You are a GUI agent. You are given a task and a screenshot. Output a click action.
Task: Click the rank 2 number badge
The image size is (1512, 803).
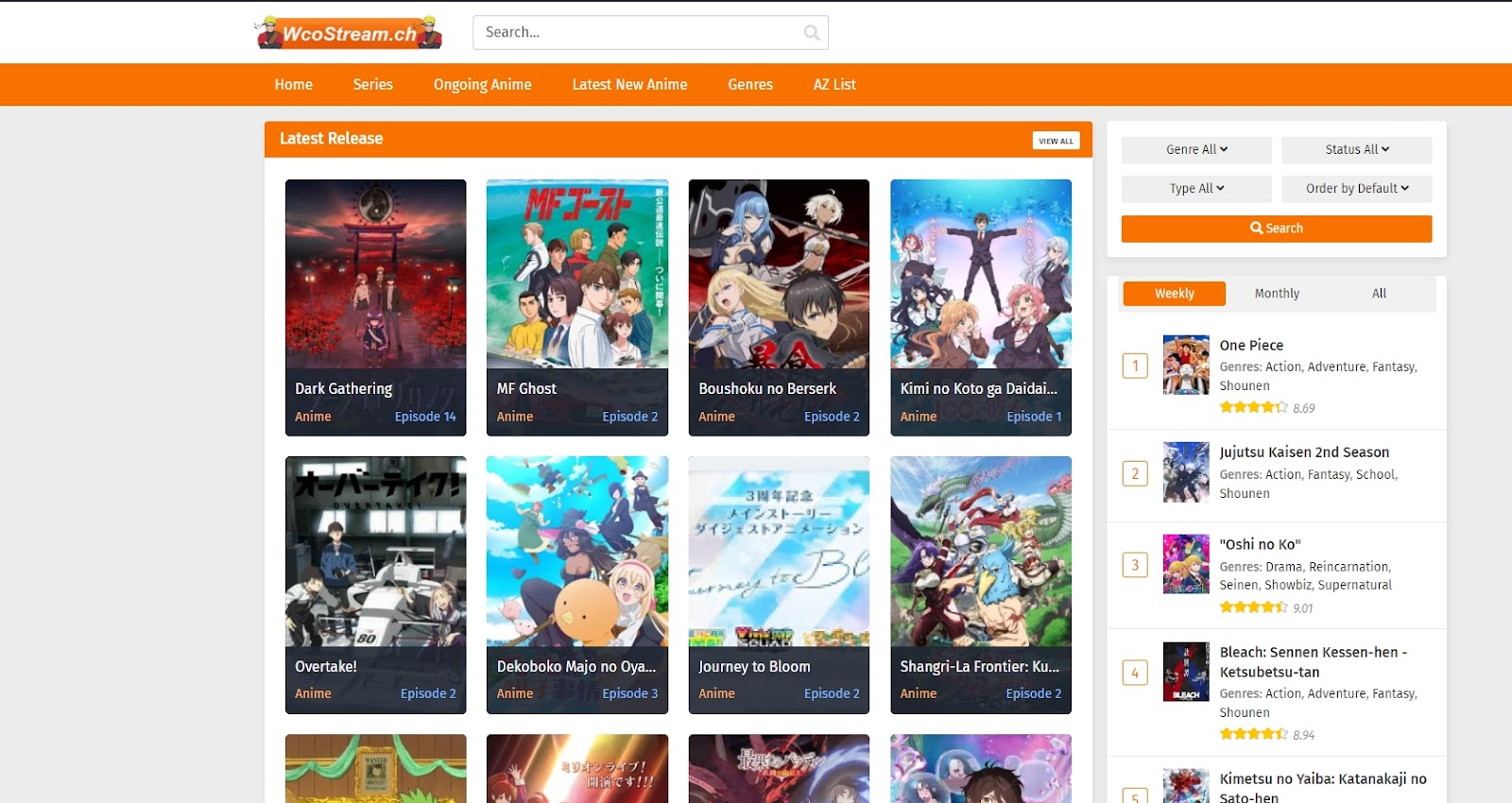click(1135, 473)
